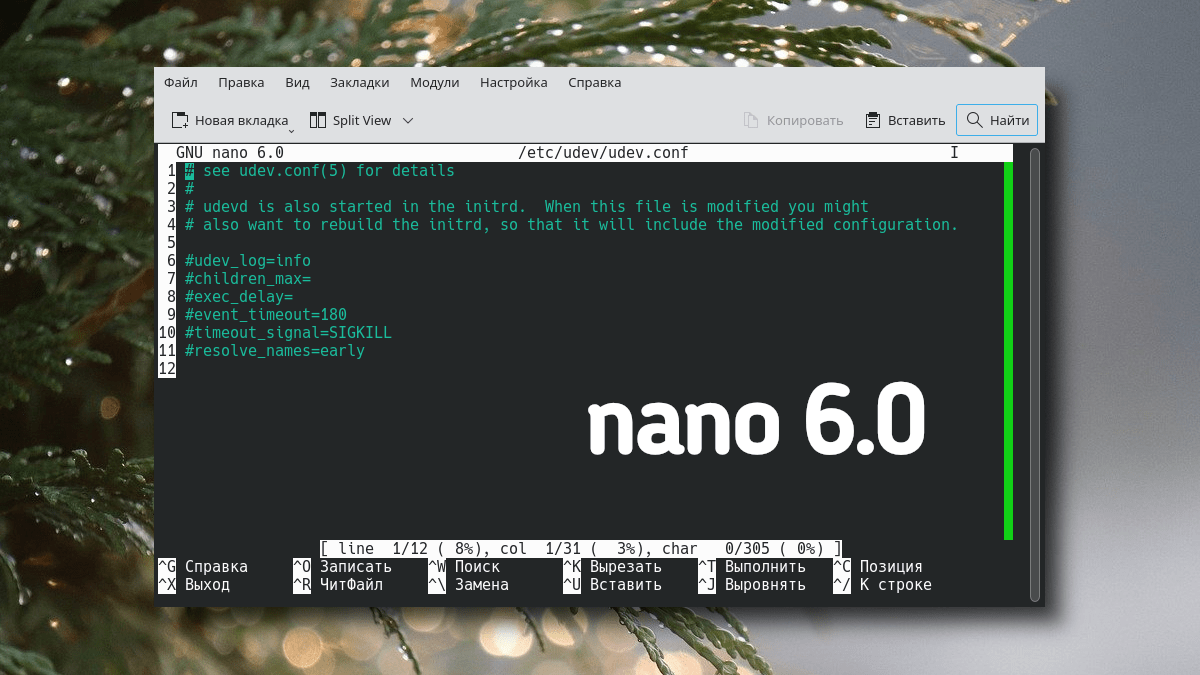Open the Справка menu in menu bar
The height and width of the screenshot is (675, 1200).
tap(594, 83)
